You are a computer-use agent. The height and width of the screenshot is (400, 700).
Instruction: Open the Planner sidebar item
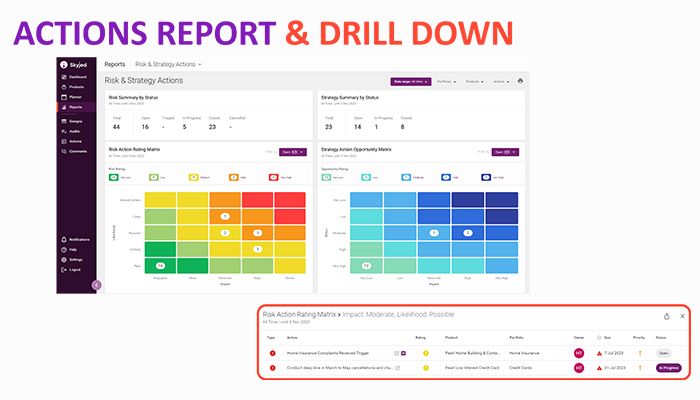click(75, 97)
